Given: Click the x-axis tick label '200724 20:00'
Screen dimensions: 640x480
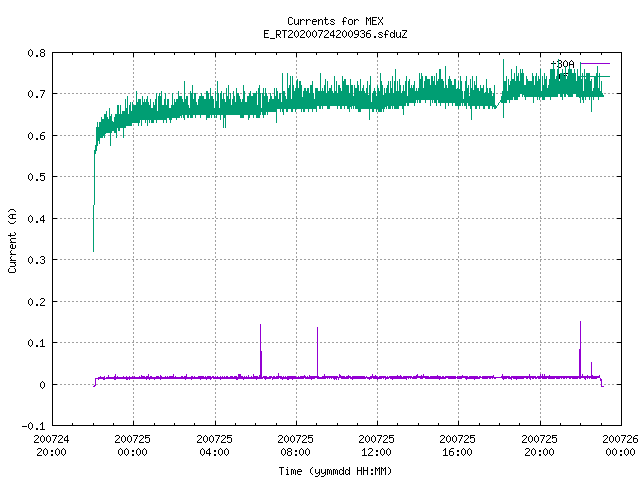Looking at the screenshot, I should click(x=51, y=446).
